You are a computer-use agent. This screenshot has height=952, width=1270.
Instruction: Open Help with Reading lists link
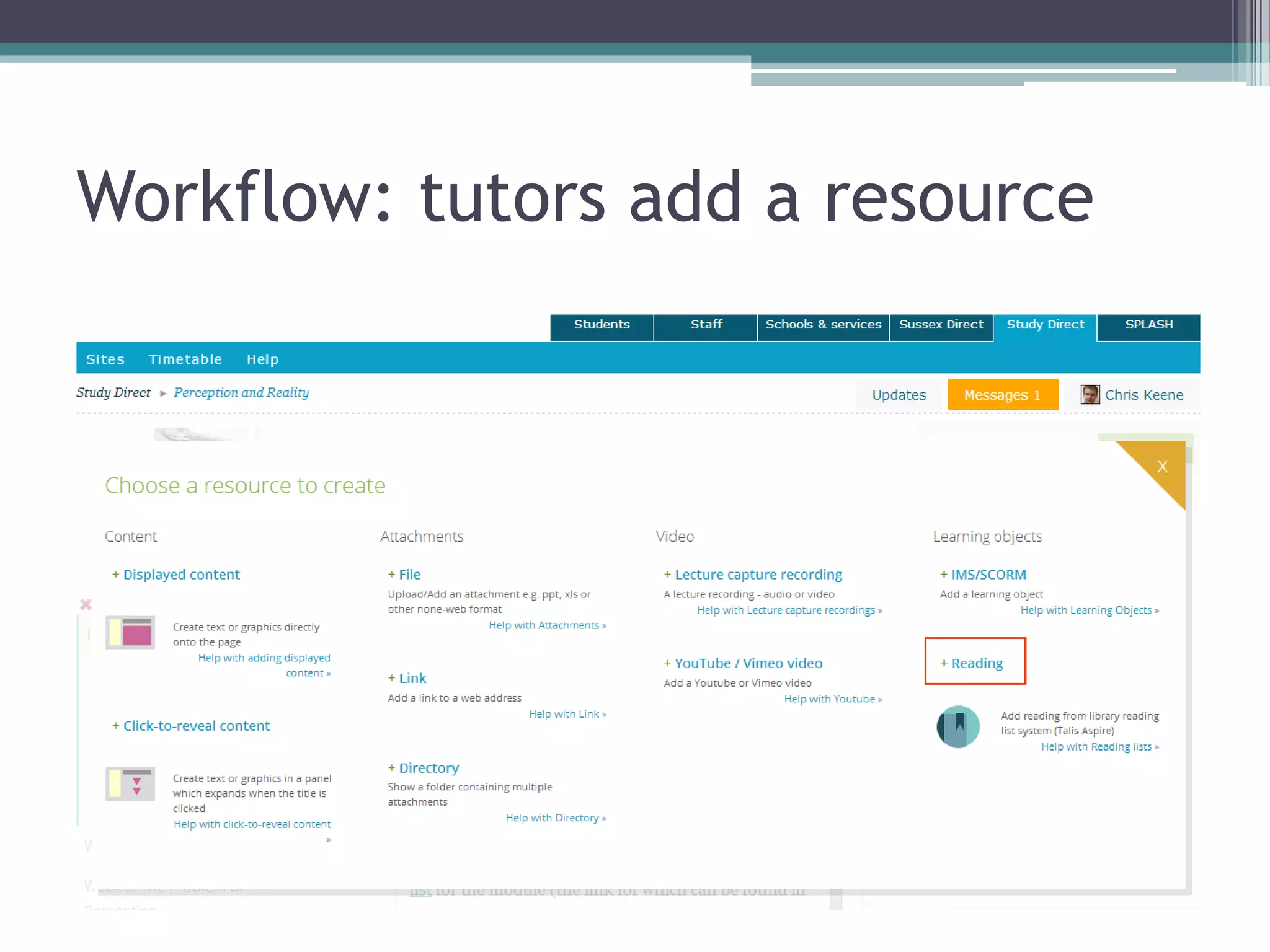click(x=1100, y=747)
